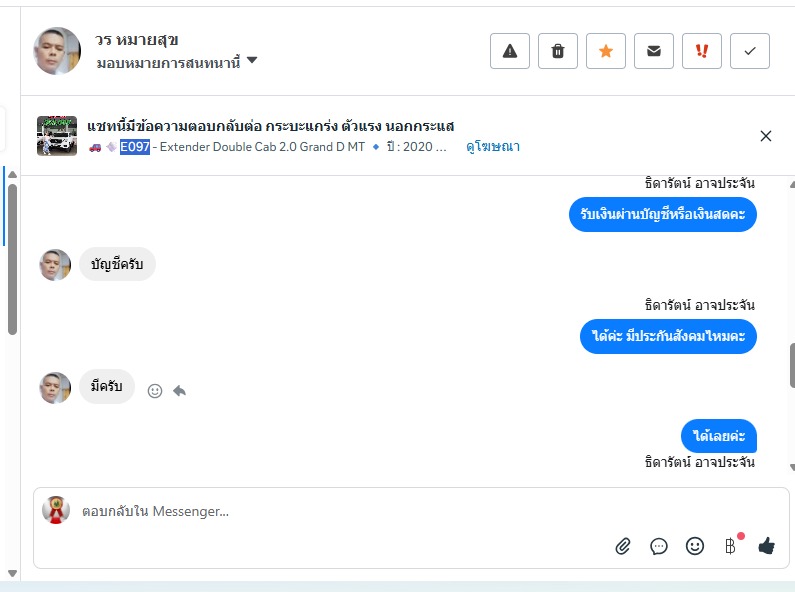This screenshot has width=795, height=592.
Task: Open วร หมายสุข contact profile name
Action: (137, 40)
